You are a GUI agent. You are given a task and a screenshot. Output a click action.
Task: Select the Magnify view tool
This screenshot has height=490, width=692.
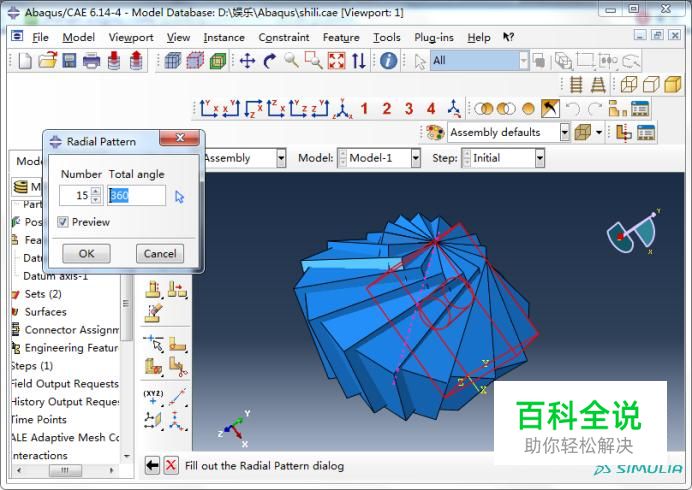click(291, 60)
